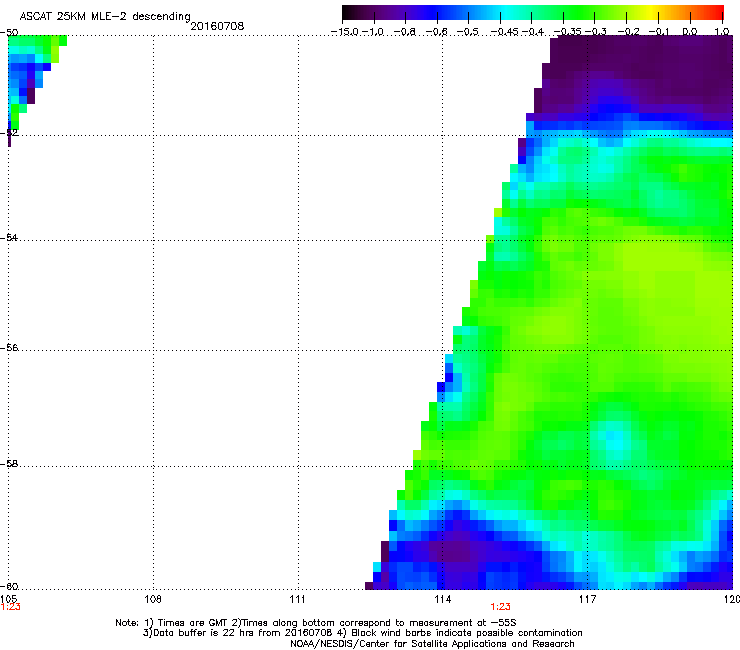Click the -0.1 label on color bar
The height and width of the screenshot is (650, 740).
coord(659,32)
